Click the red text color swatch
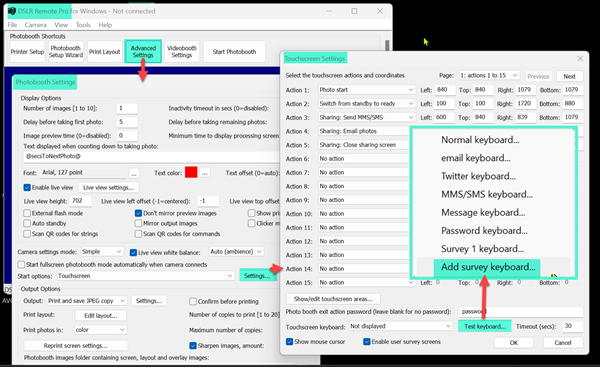The height and width of the screenshot is (367, 600). 191,173
